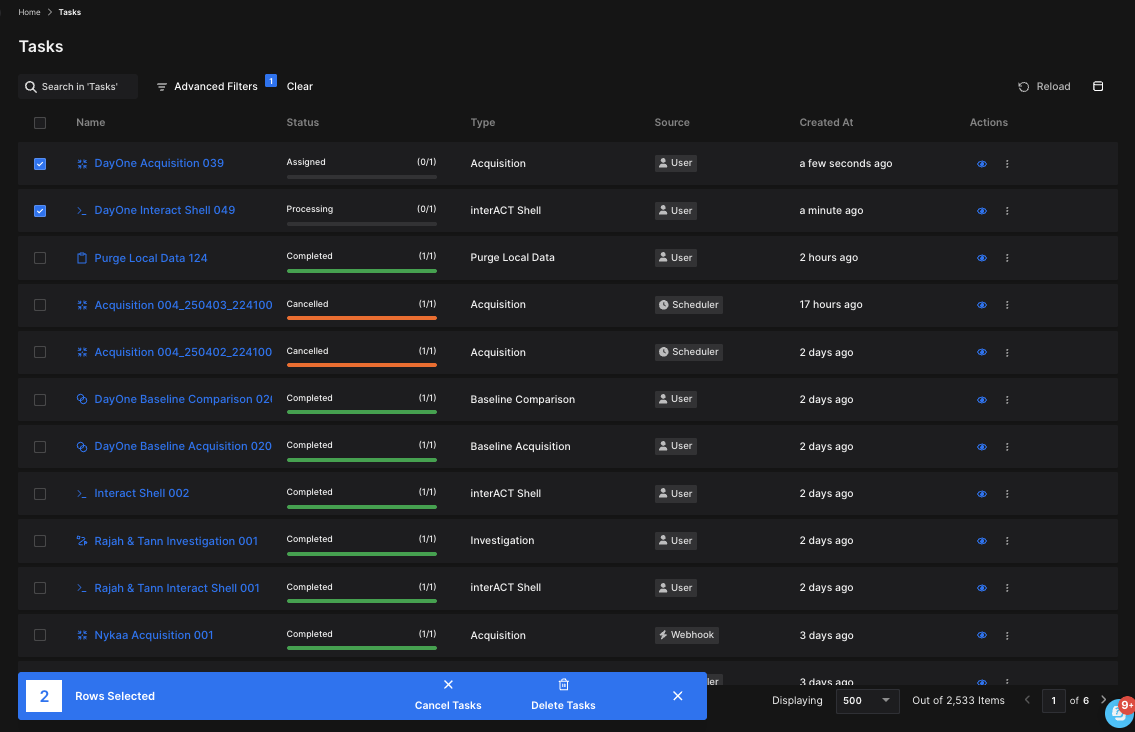
Task: Open the chat support widget icon
Action: tap(1117, 713)
